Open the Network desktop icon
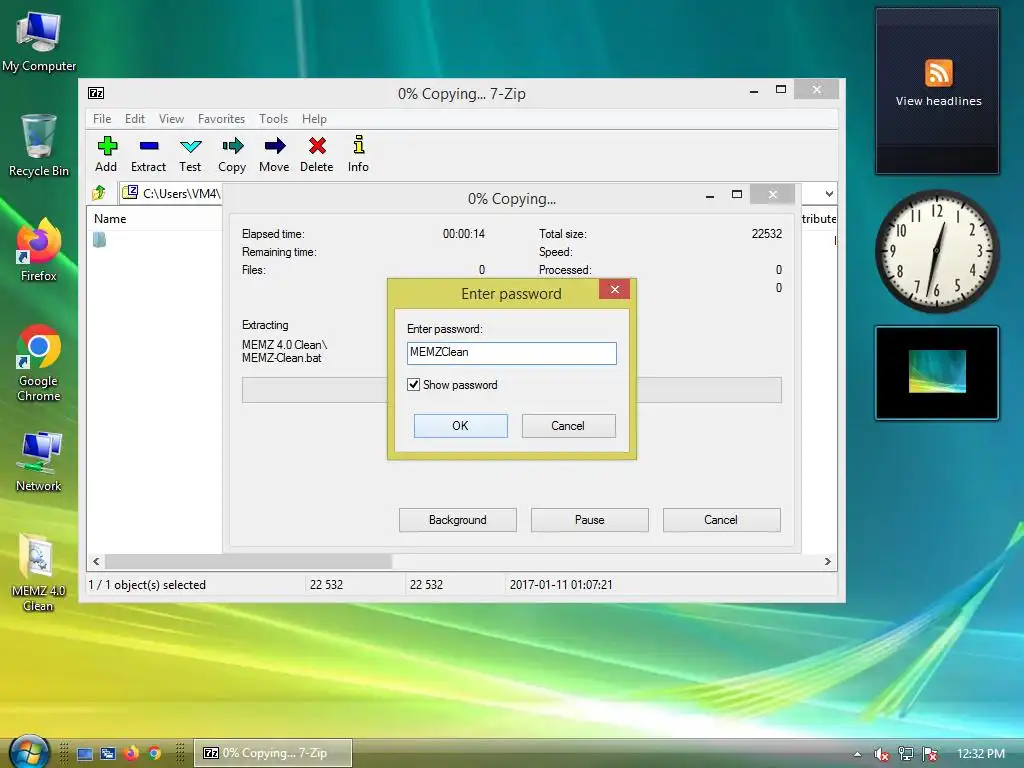 click(x=39, y=462)
